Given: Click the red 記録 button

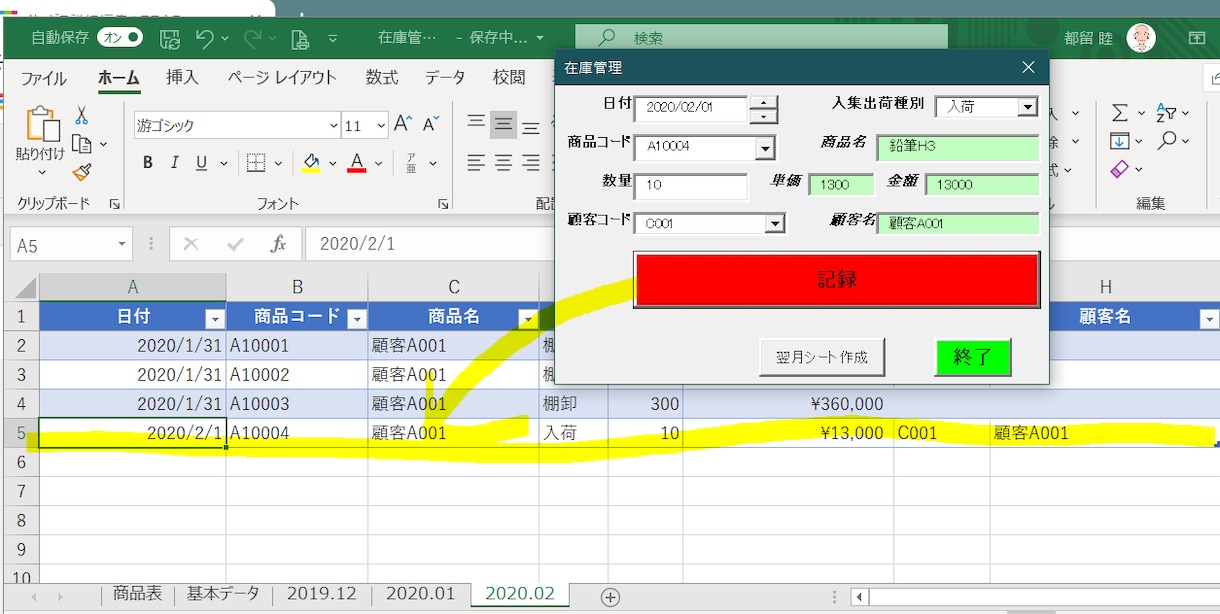Looking at the screenshot, I should pos(837,279).
